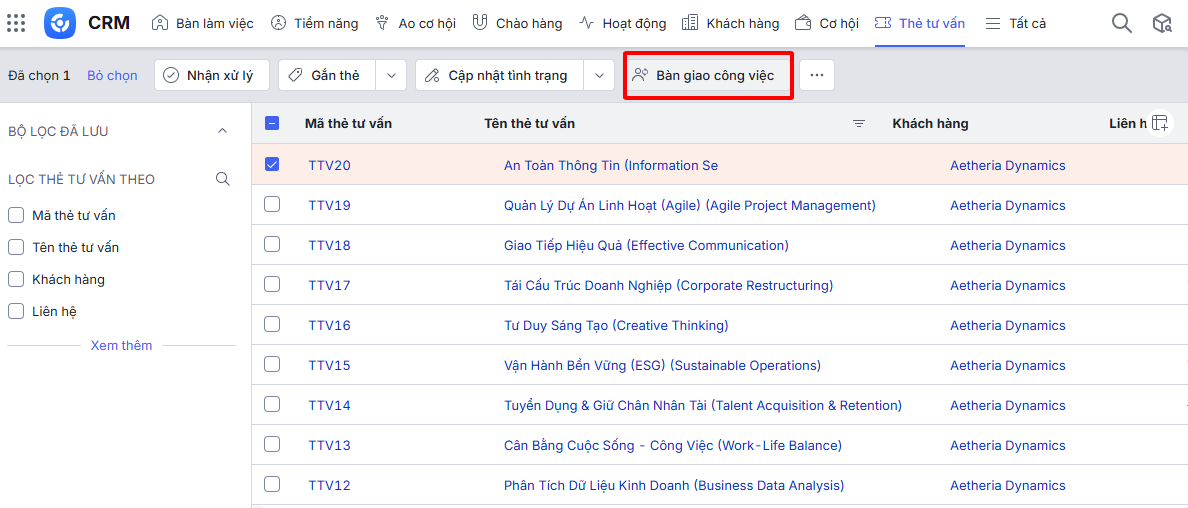
Task: Expand the Gắn thẻ dropdown arrow
Action: tap(391, 75)
